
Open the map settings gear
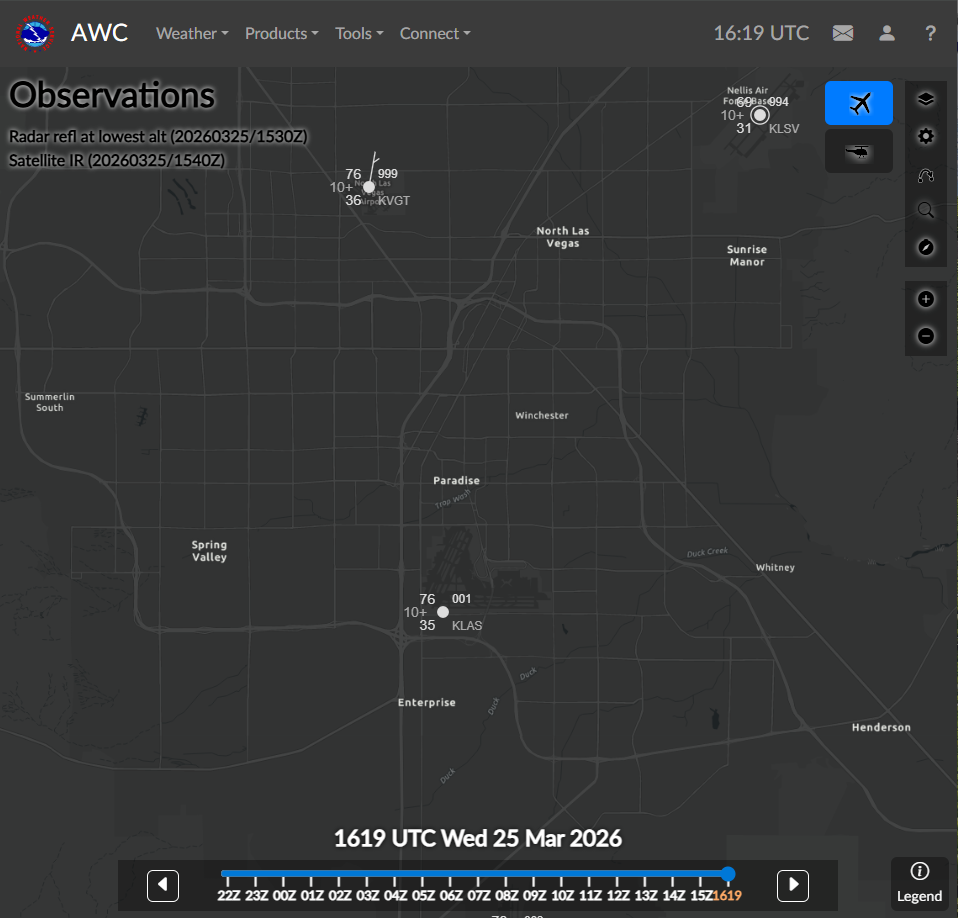point(926,136)
